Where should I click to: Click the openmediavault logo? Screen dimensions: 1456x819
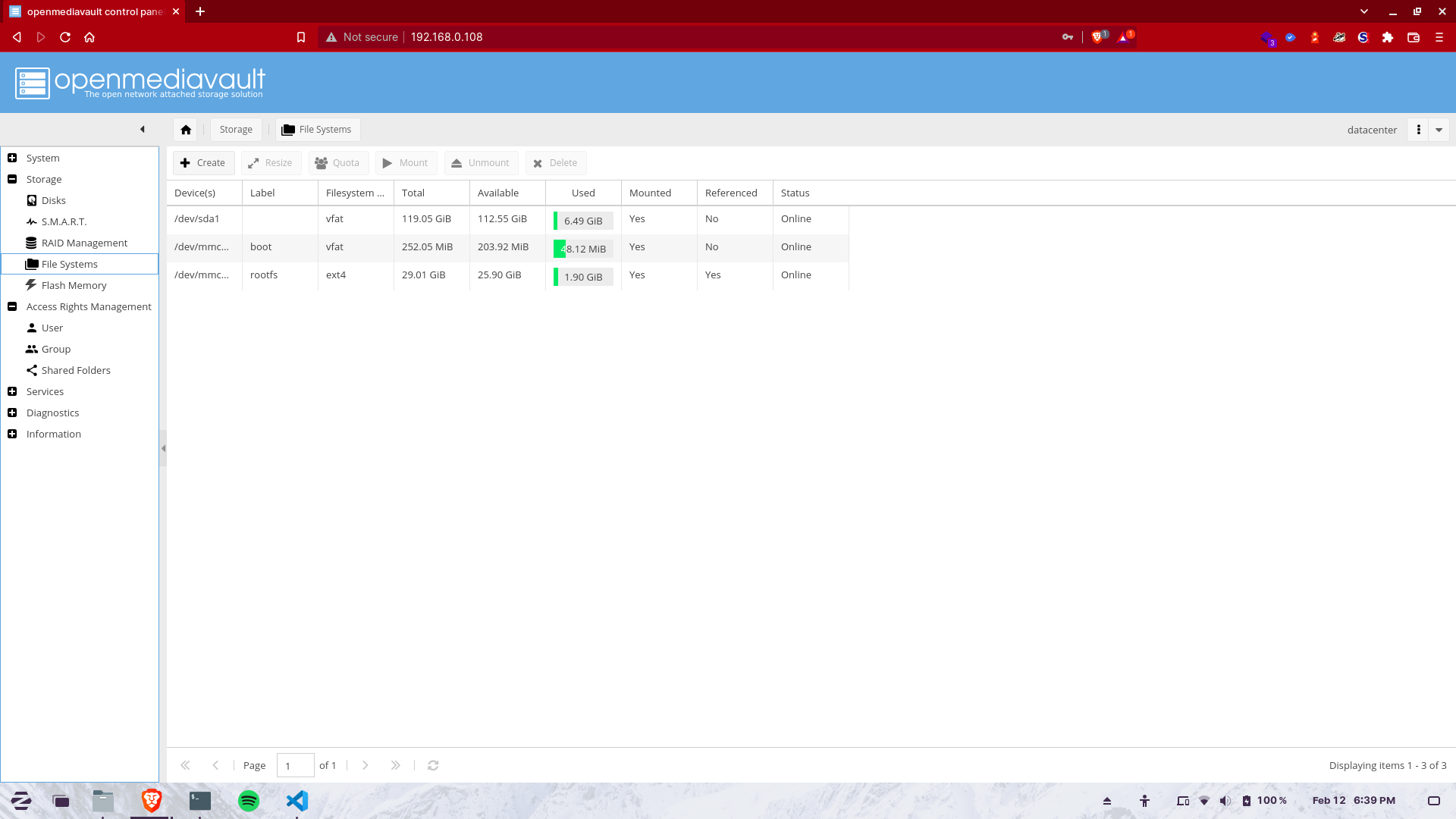tap(140, 83)
